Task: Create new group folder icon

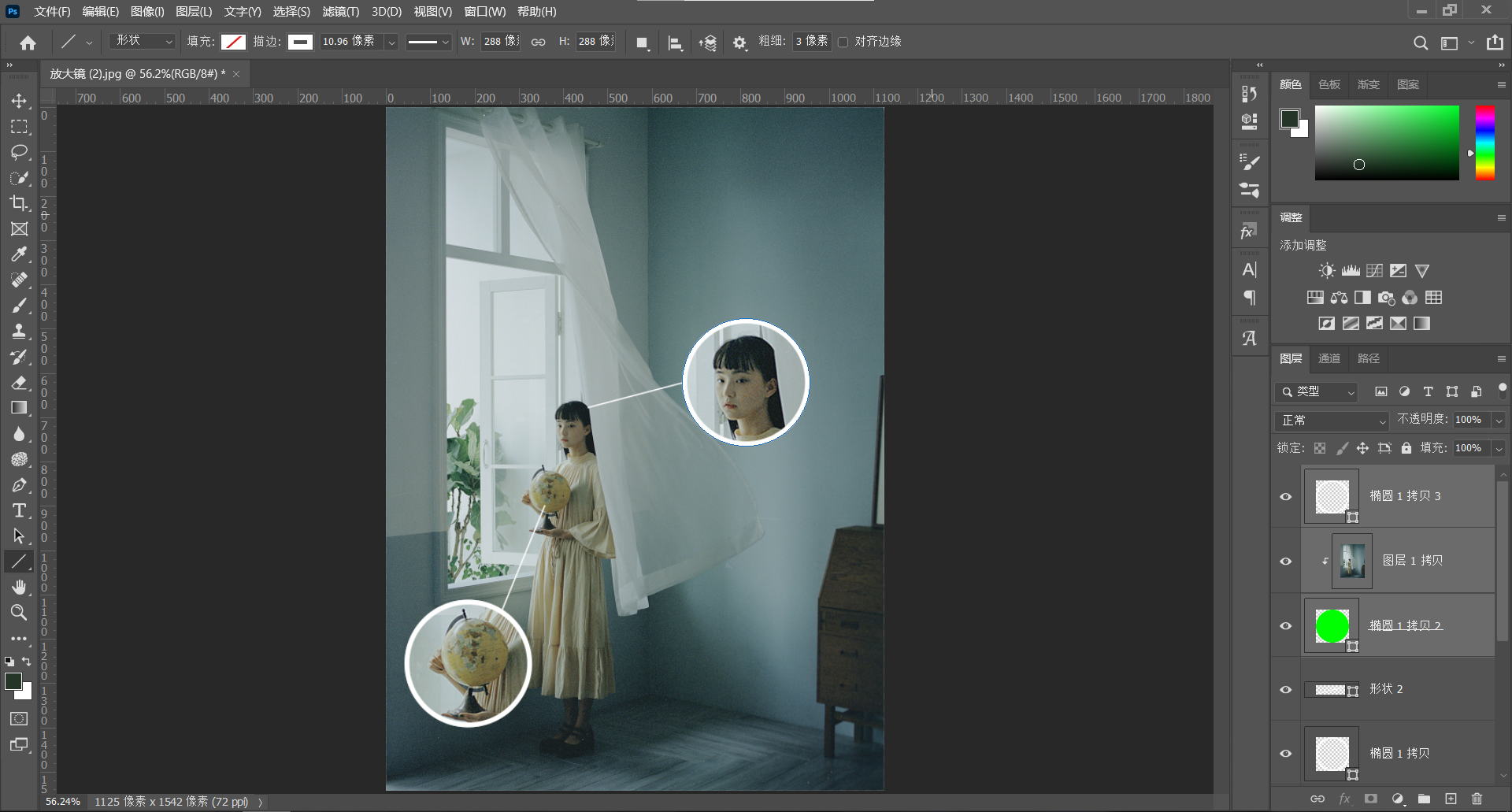Action: coord(1424,799)
